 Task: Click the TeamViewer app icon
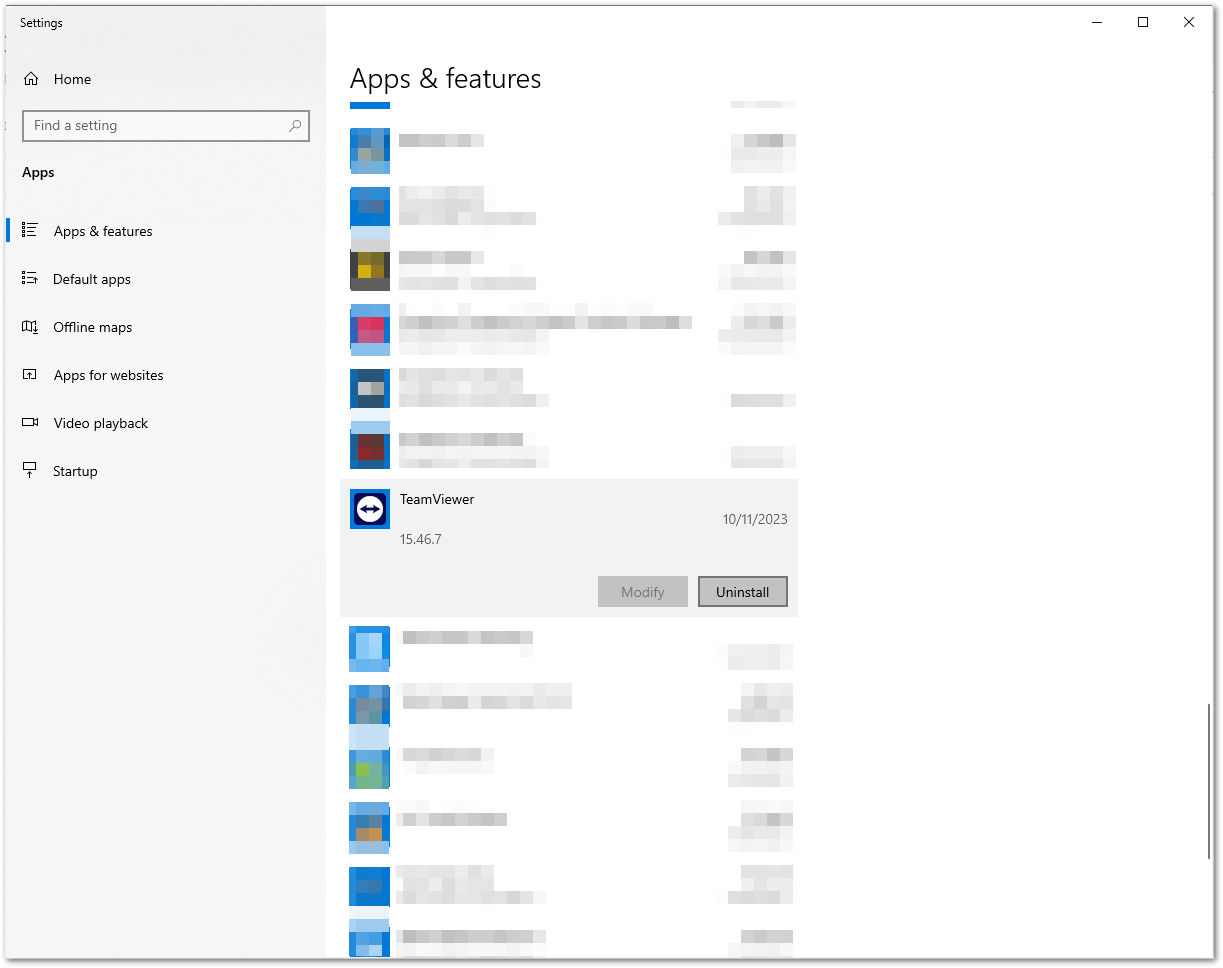click(x=370, y=510)
